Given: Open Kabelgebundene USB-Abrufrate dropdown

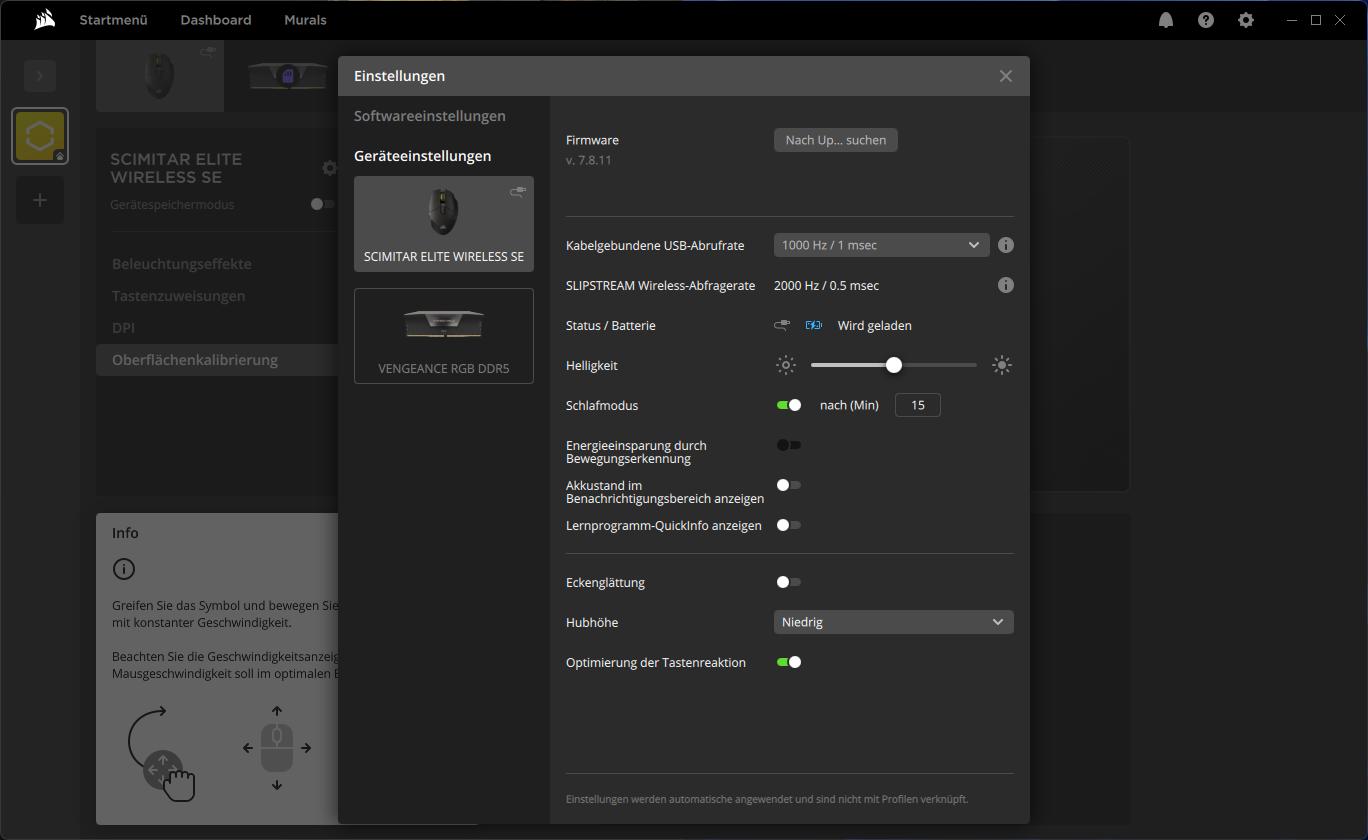Looking at the screenshot, I should (x=881, y=245).
